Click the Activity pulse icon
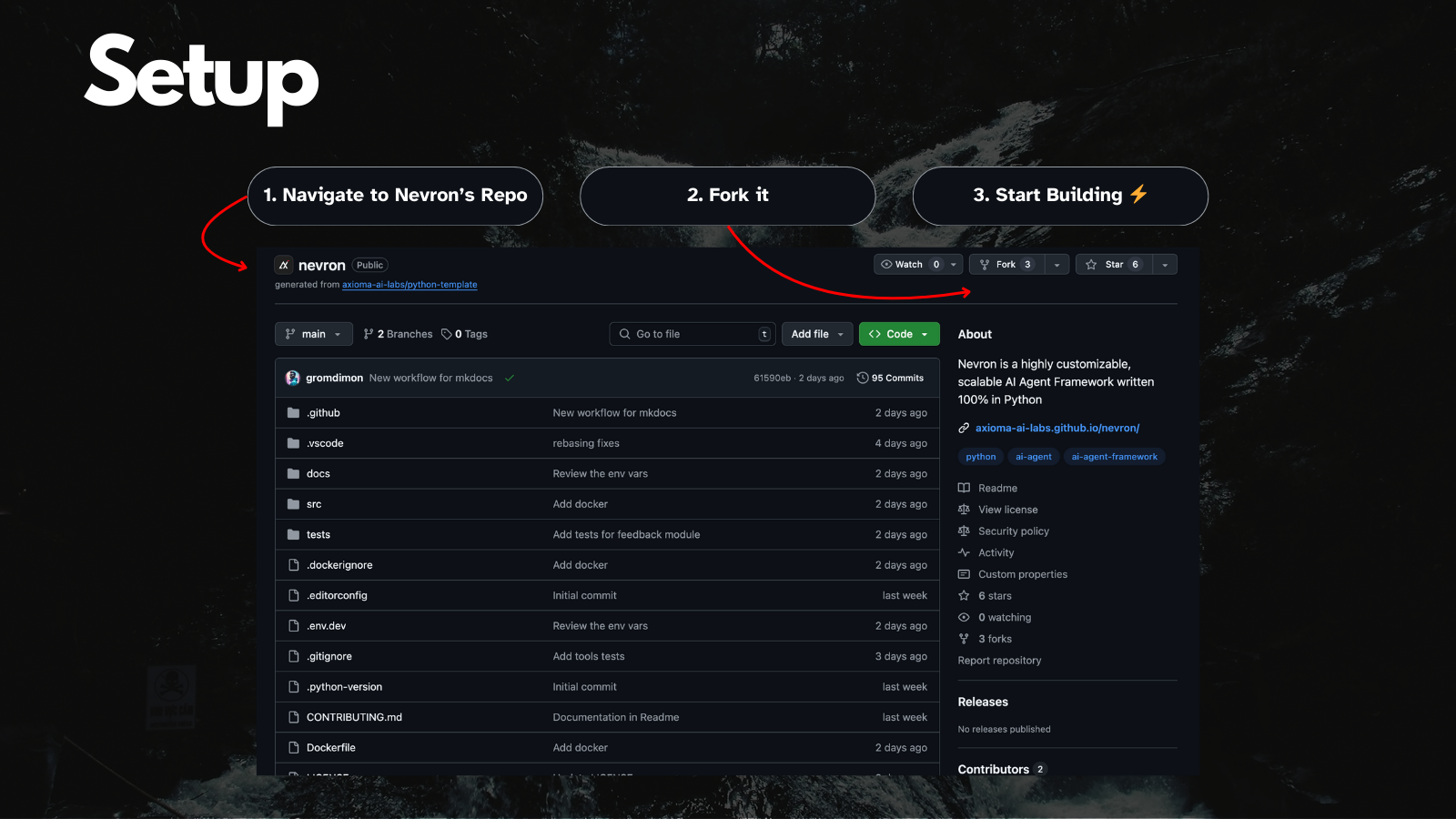Screen dimensions: 1456x819 [x=964, y=553]
